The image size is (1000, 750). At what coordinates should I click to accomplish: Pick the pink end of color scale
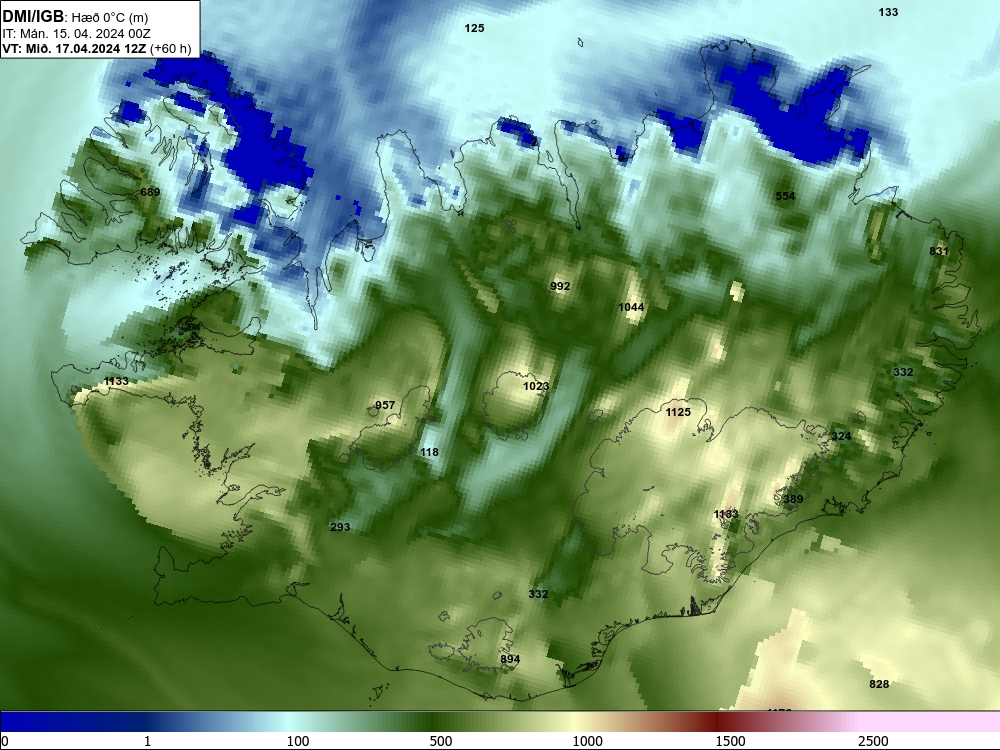931,722
